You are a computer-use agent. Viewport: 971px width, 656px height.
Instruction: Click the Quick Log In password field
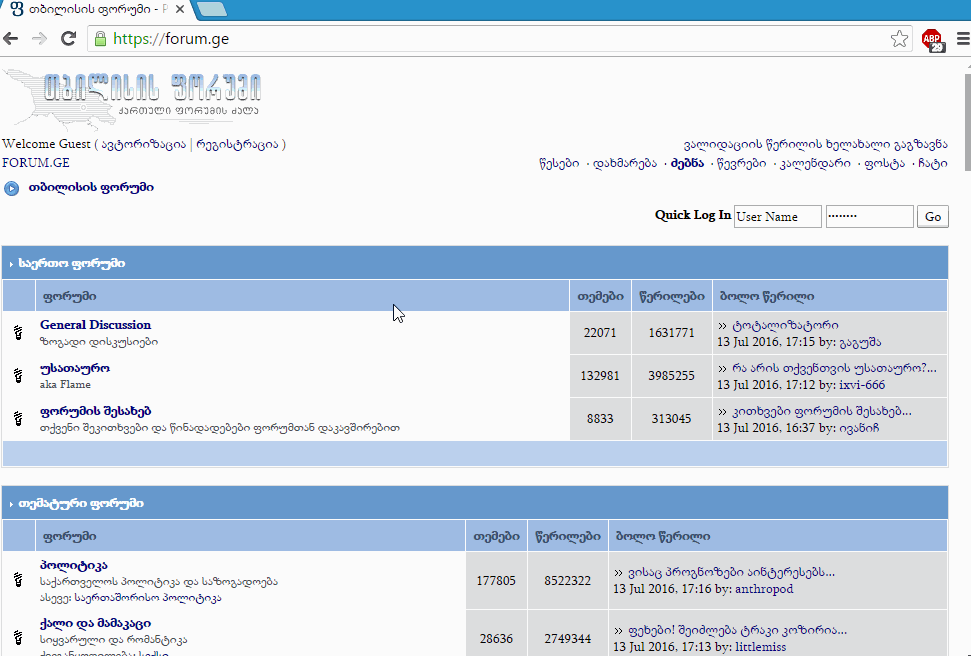[x=869, y=217]
